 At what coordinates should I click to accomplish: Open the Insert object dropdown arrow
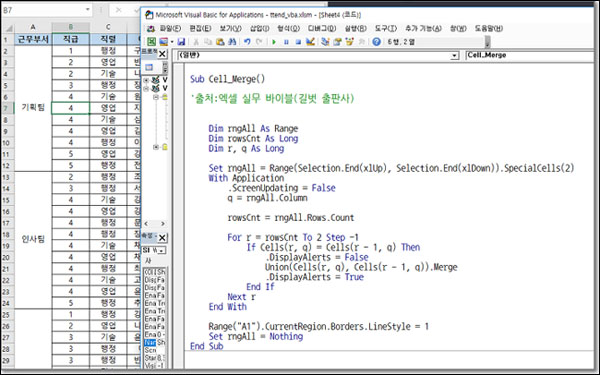pos(172,42)
